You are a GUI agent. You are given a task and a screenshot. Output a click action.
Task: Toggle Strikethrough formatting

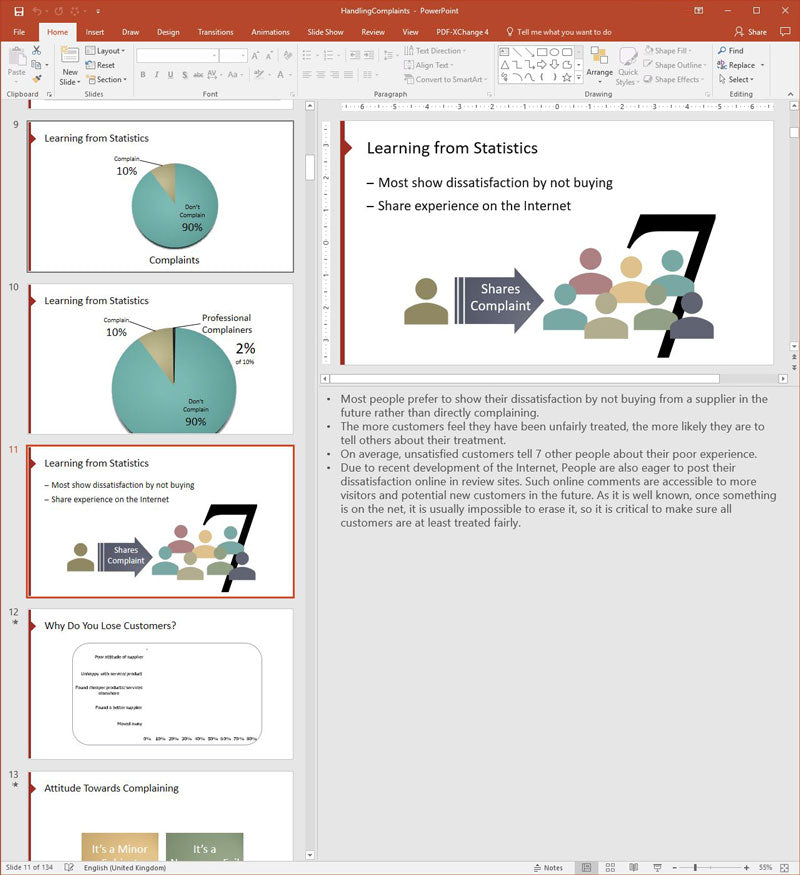click(198, 74)
